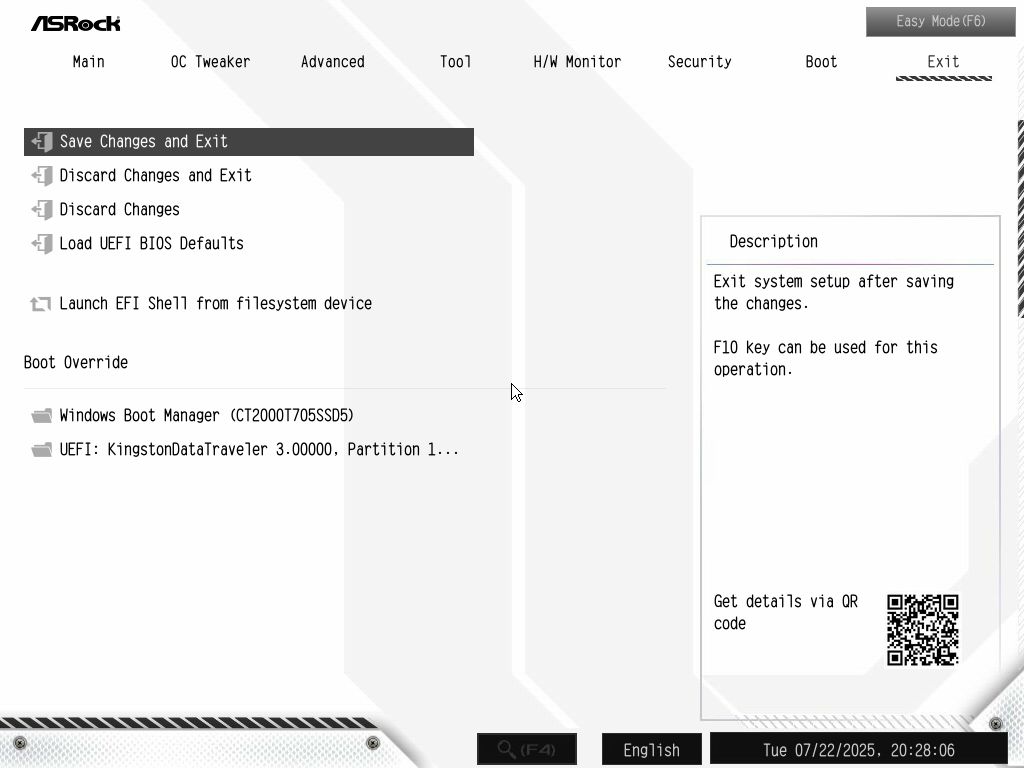Viewport: 1024px width, 768px height.
Task: Open search with the magnifier F4 icon
Action: (527, 749)
